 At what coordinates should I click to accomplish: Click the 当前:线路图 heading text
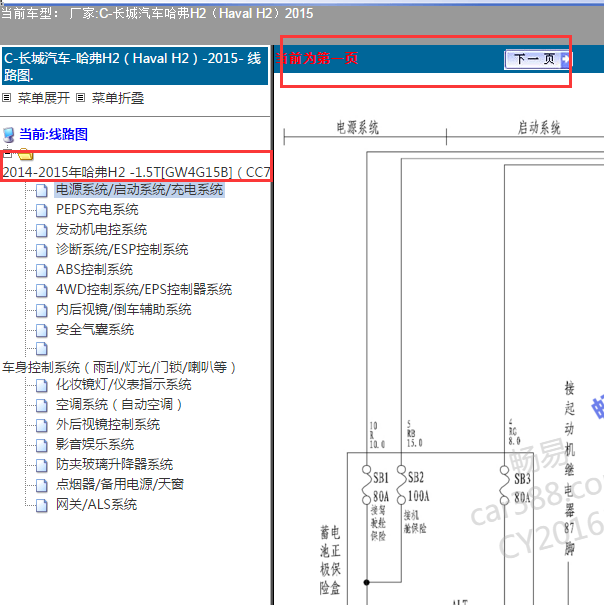tap(54, 134)
